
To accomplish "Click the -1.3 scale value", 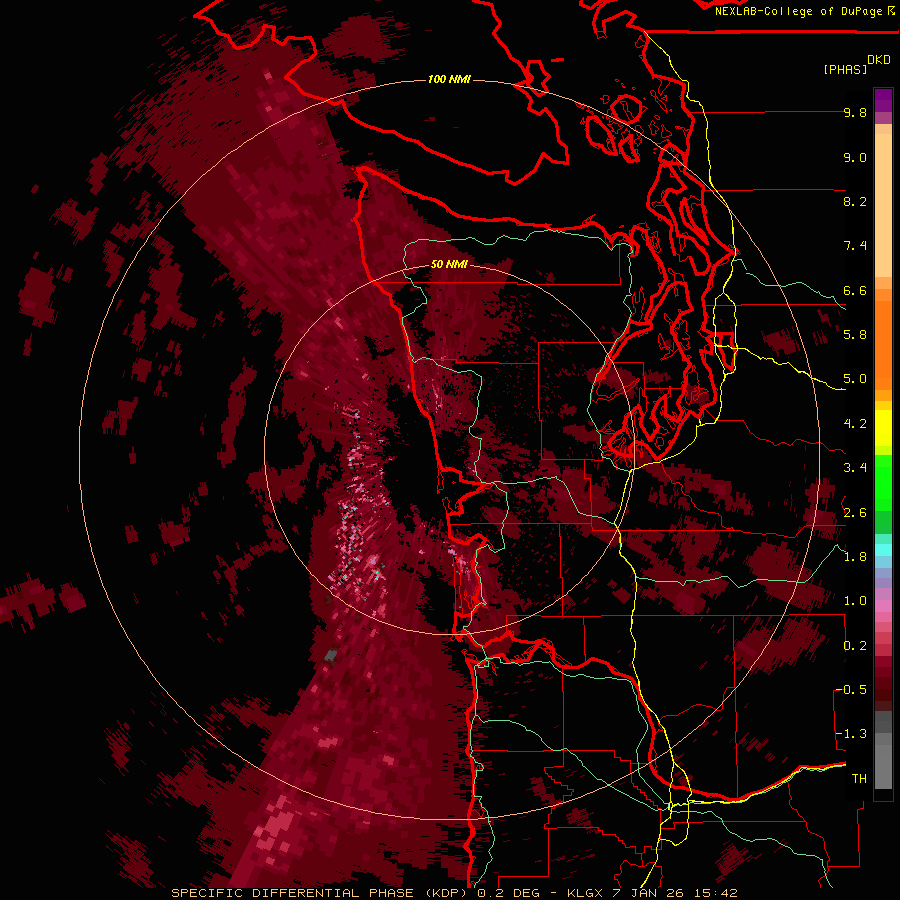I will 852,734.
